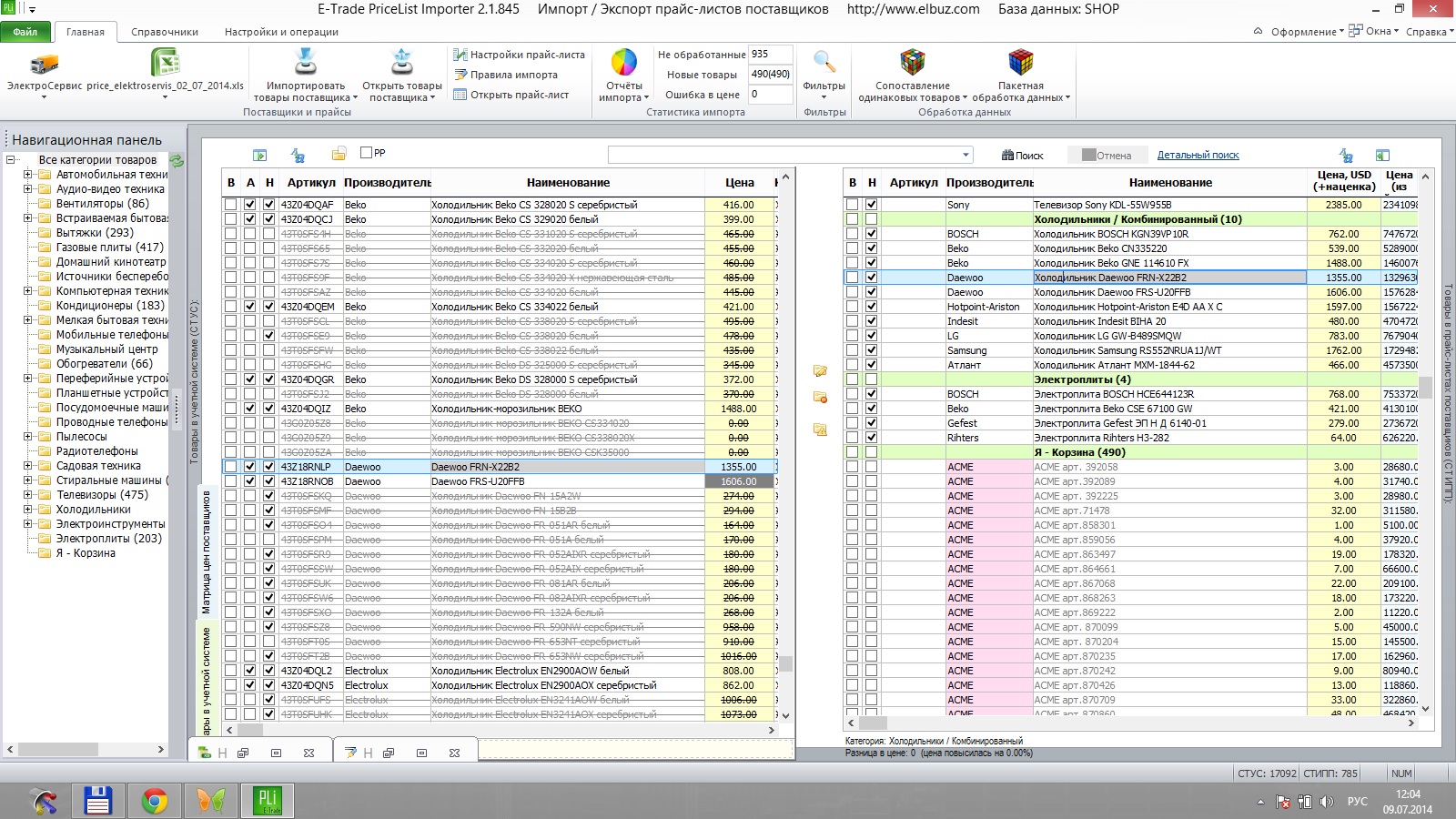Select the Матрица цен поставщиков vertical tab

pos(207,553)
